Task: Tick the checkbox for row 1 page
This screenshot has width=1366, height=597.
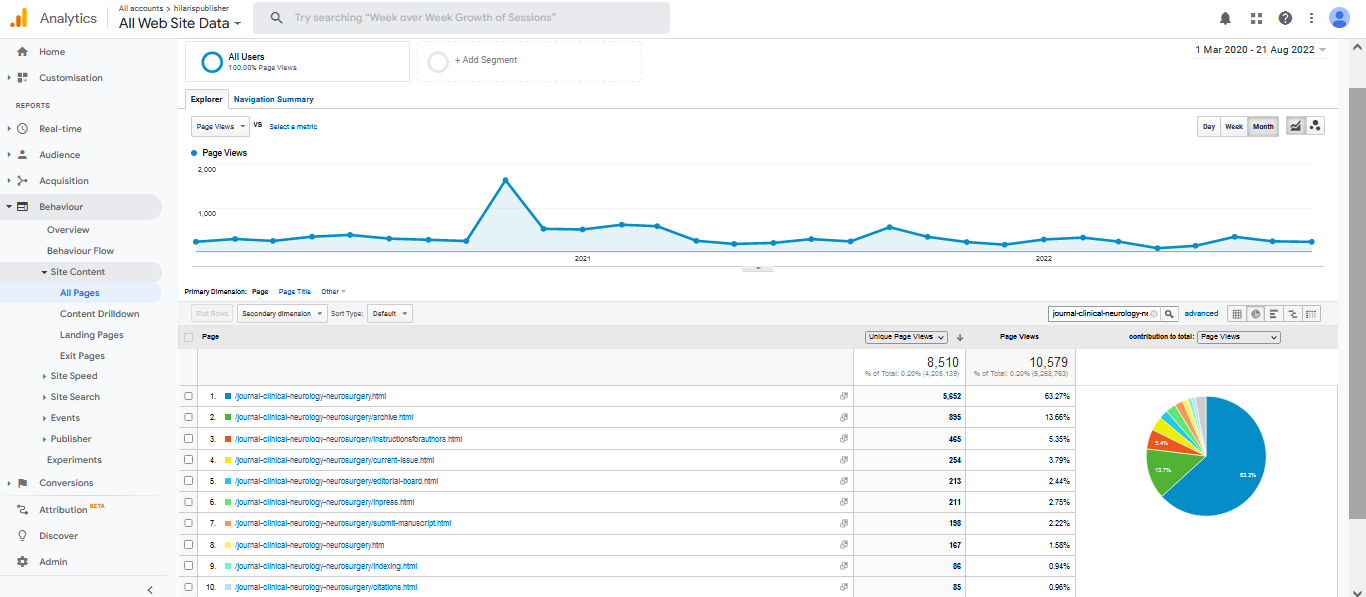Action: click(189, 397)
